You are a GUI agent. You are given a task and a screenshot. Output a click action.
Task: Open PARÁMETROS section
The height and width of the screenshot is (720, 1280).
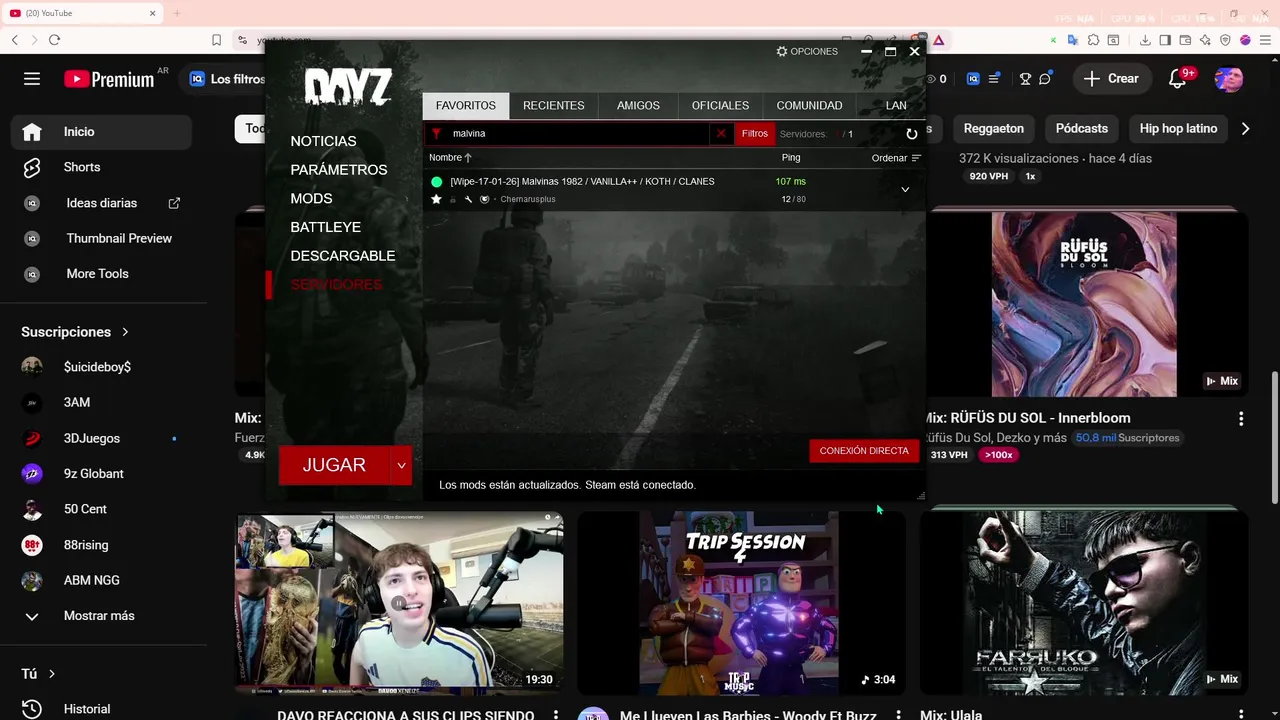pyautogui.click(x=339, y=170)
